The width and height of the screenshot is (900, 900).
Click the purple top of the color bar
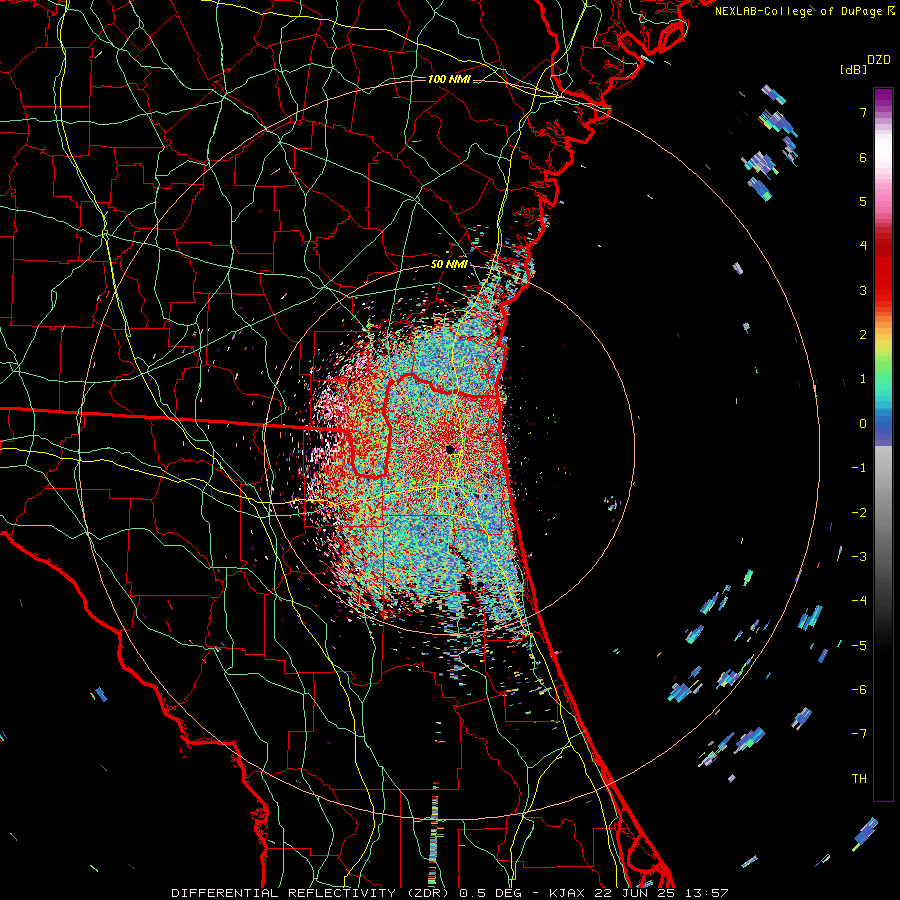[883, 99]
